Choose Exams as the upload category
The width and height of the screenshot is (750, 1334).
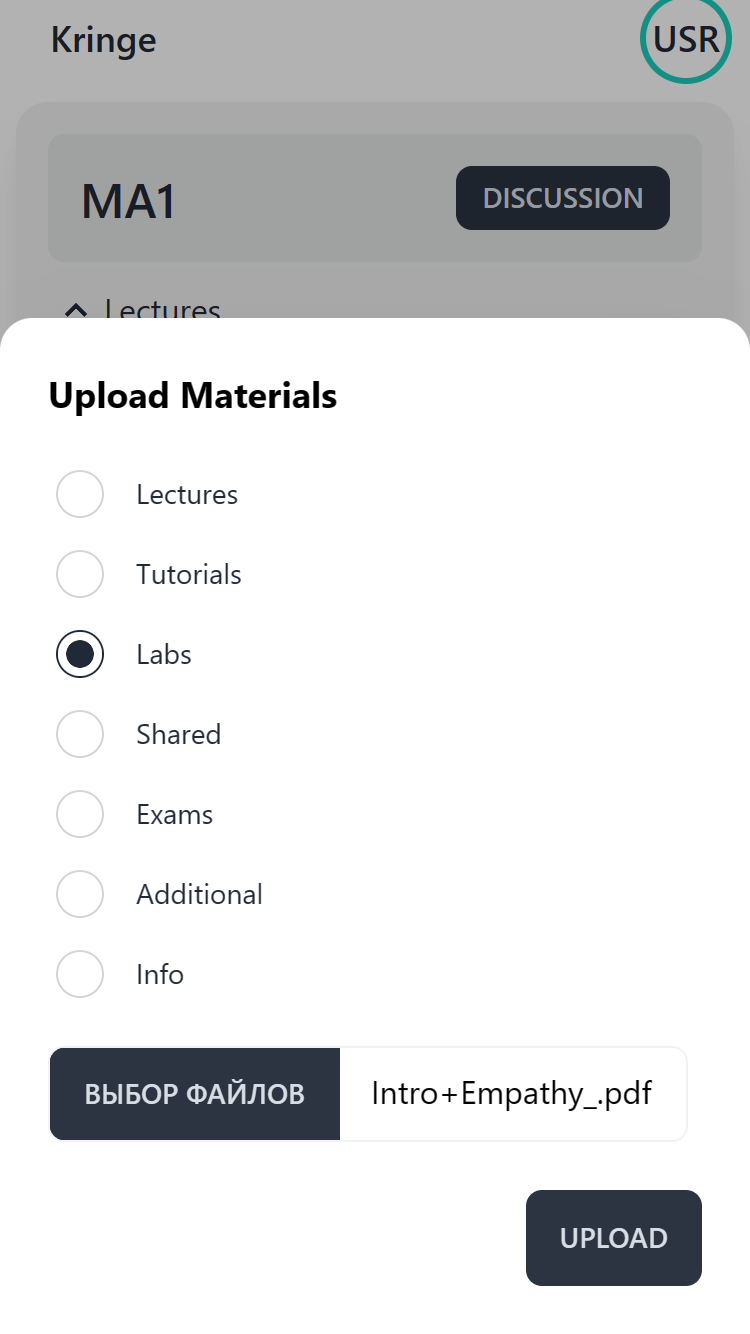[80, 814]
